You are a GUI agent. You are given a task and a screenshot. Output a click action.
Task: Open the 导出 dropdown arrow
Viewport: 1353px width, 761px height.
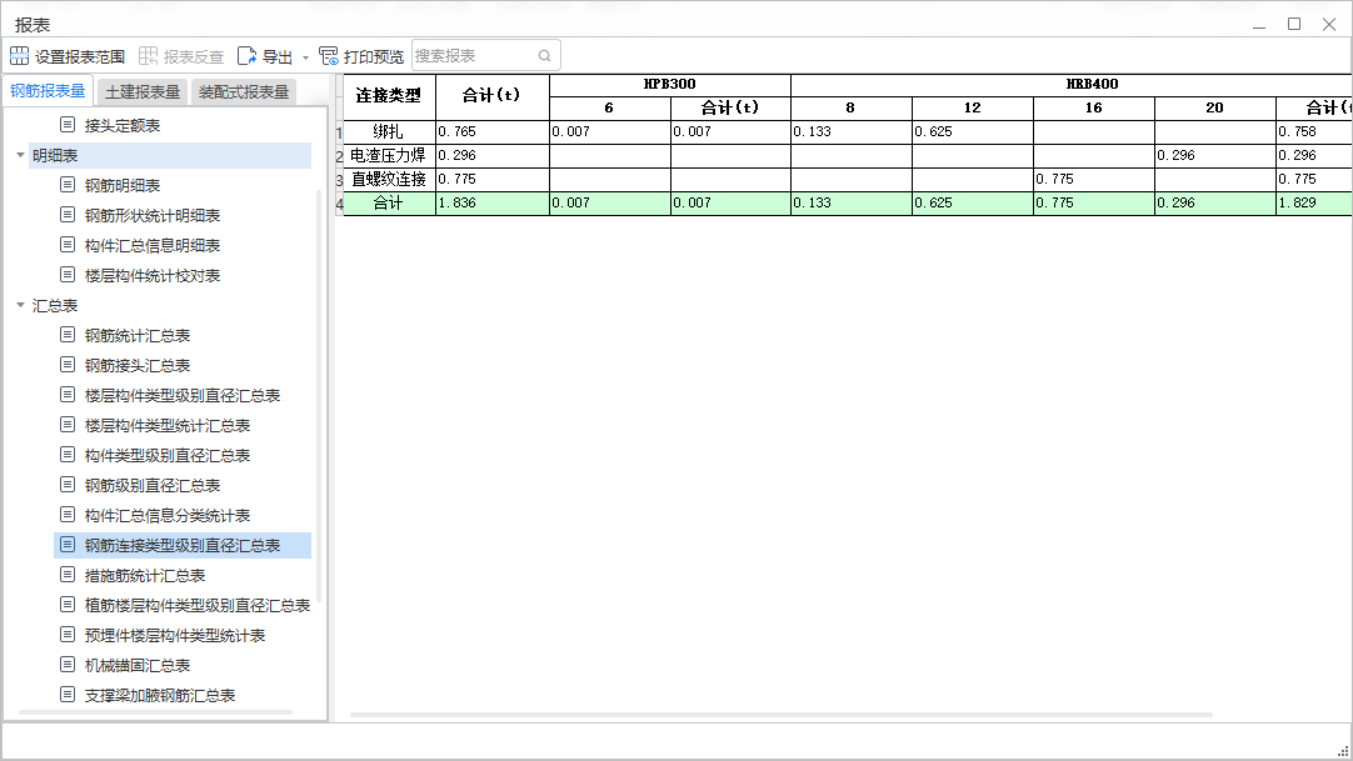pyautogui.click(x=306, y=57)
